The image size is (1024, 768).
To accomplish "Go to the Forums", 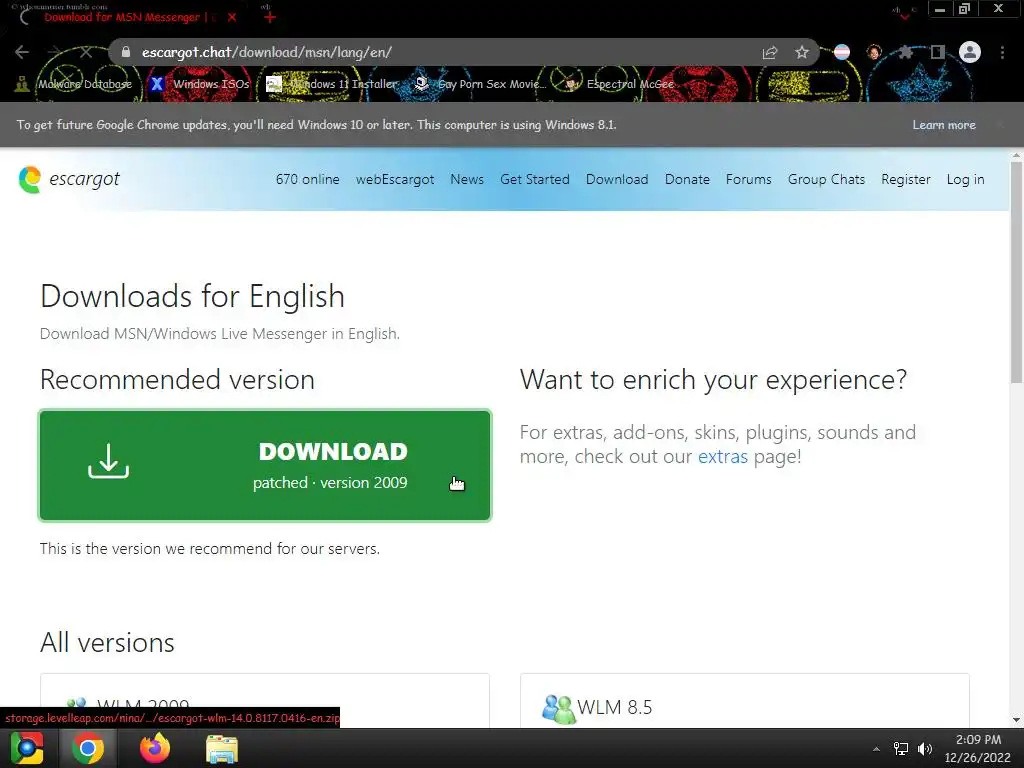I will coord(748,180).
